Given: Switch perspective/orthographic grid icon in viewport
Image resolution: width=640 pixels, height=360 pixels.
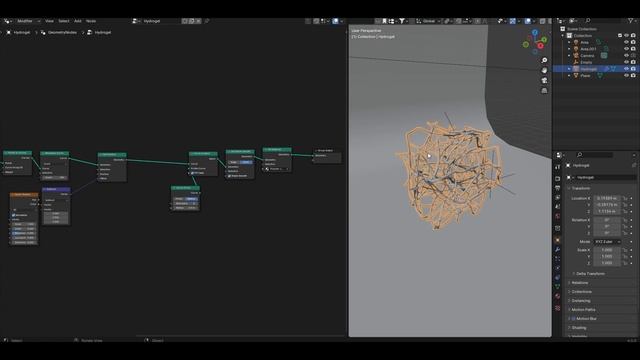Looking at the screenshot, I should point(544,91).
